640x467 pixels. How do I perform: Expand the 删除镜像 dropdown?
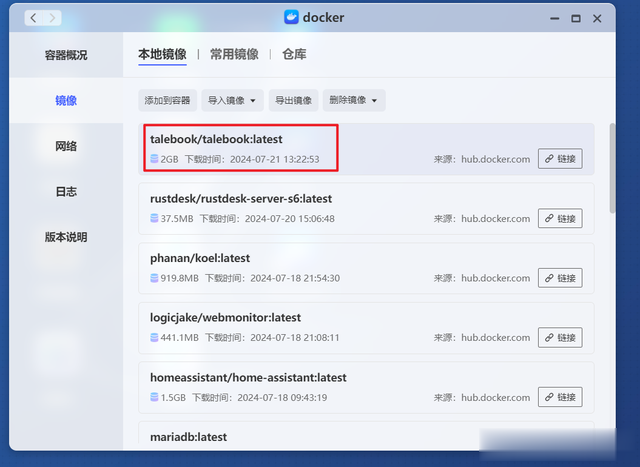click(354, 100)
